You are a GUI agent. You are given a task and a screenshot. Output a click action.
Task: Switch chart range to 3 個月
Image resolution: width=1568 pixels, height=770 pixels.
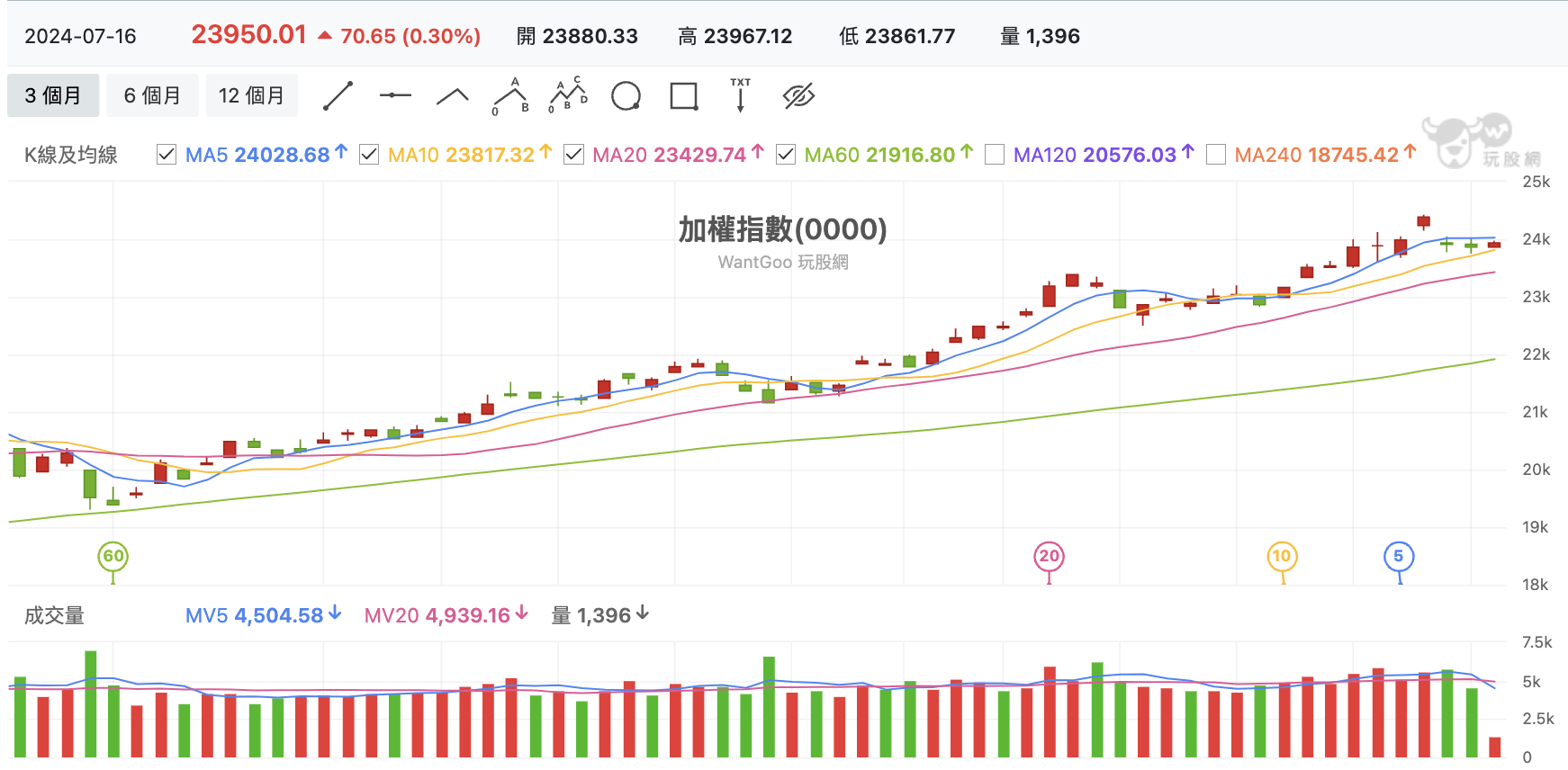[x=53, y=95]
